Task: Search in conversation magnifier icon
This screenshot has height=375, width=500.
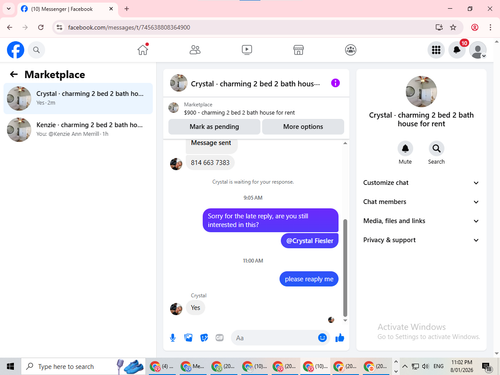Action: pyautogui.click(x=436, y=149)
